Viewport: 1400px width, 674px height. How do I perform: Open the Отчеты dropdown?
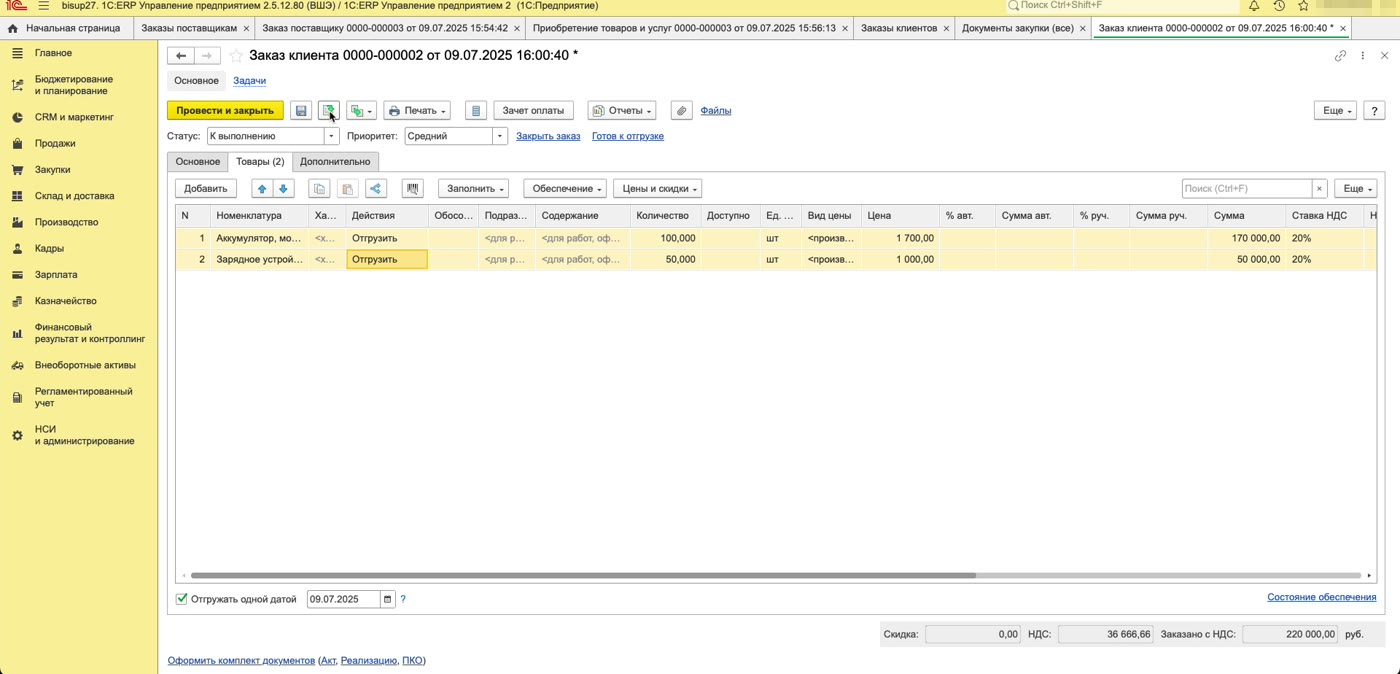622,110
